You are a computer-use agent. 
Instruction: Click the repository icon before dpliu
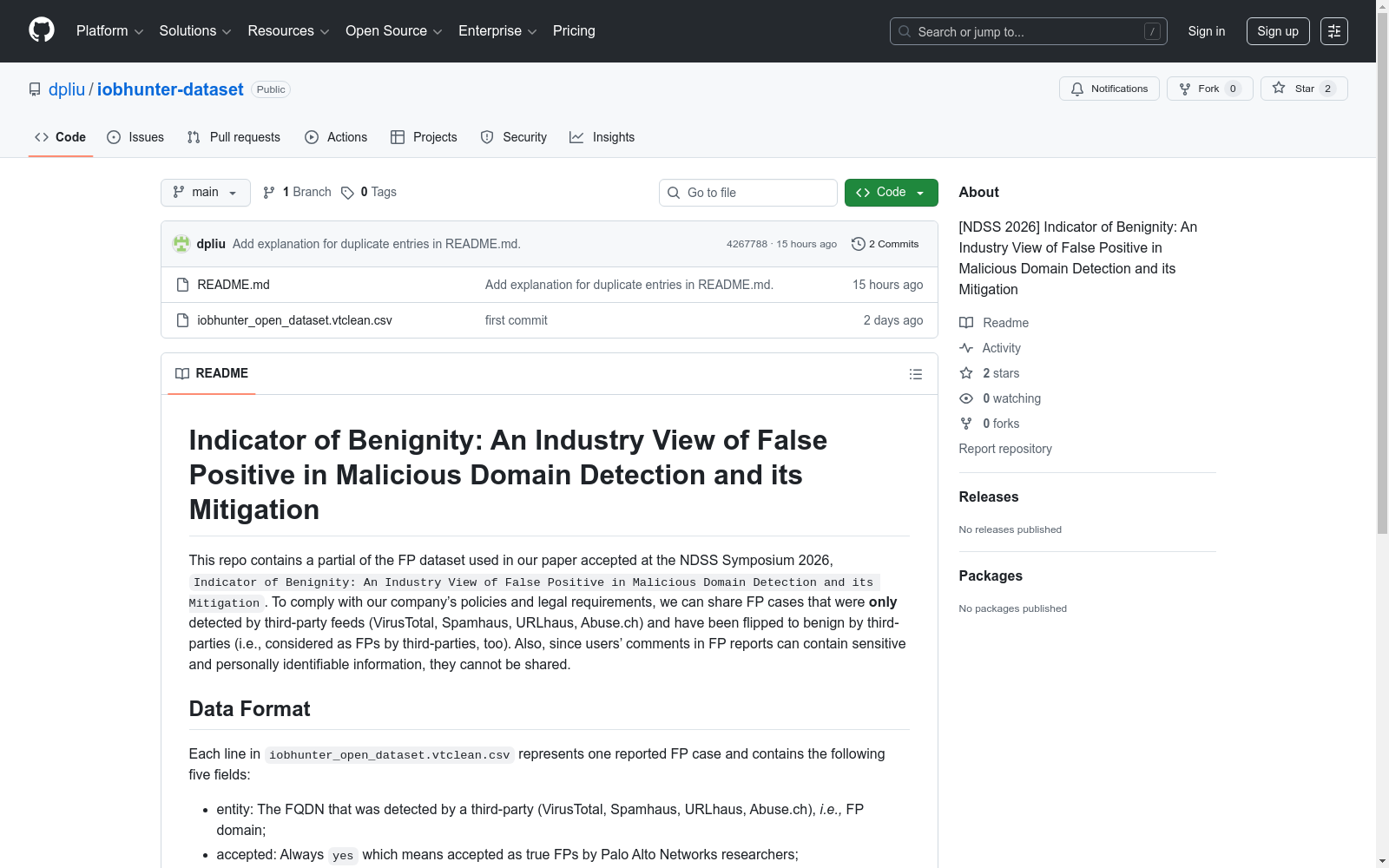[x=35, y=89]
